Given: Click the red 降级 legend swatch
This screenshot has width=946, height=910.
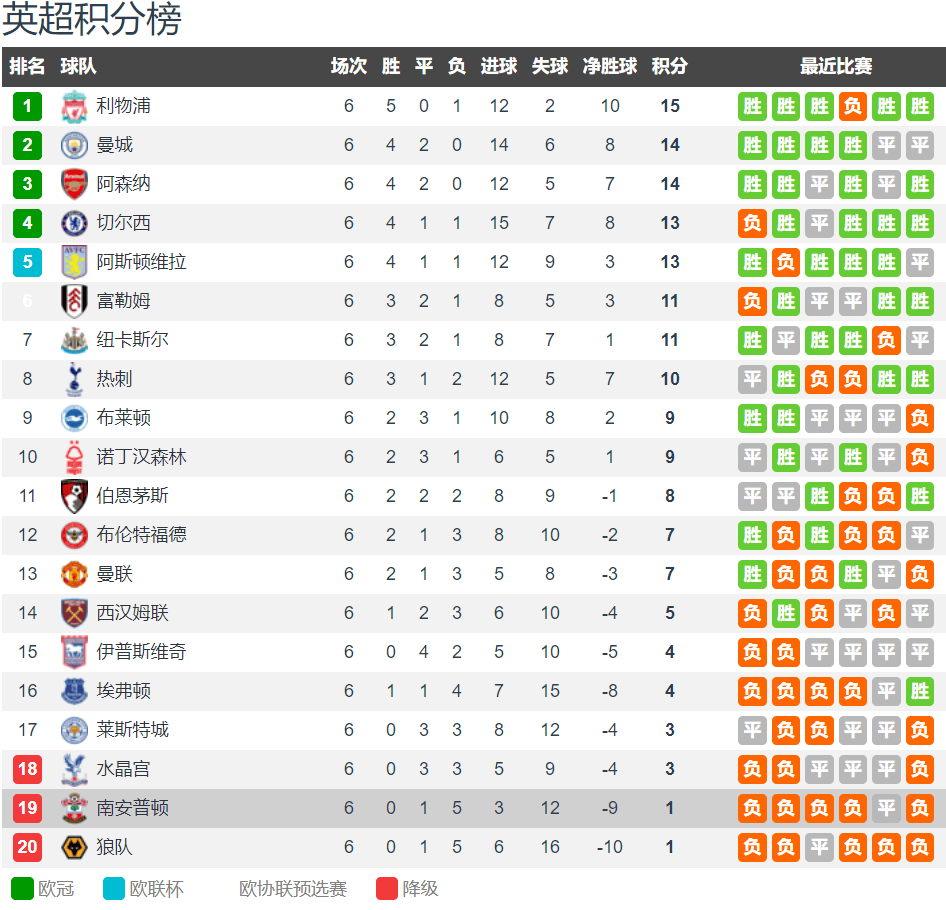Looking at the screenshot, I should pos(387,888).
